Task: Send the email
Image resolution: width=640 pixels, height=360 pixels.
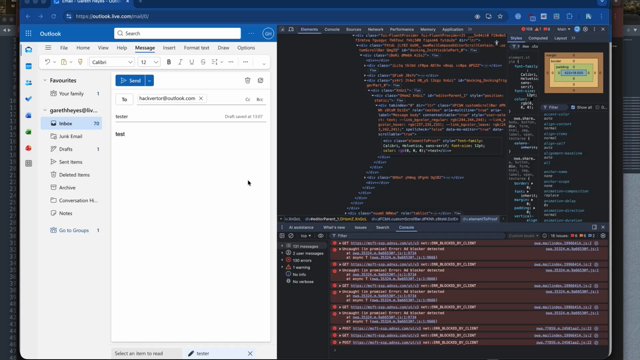Action: pos(131,80)
